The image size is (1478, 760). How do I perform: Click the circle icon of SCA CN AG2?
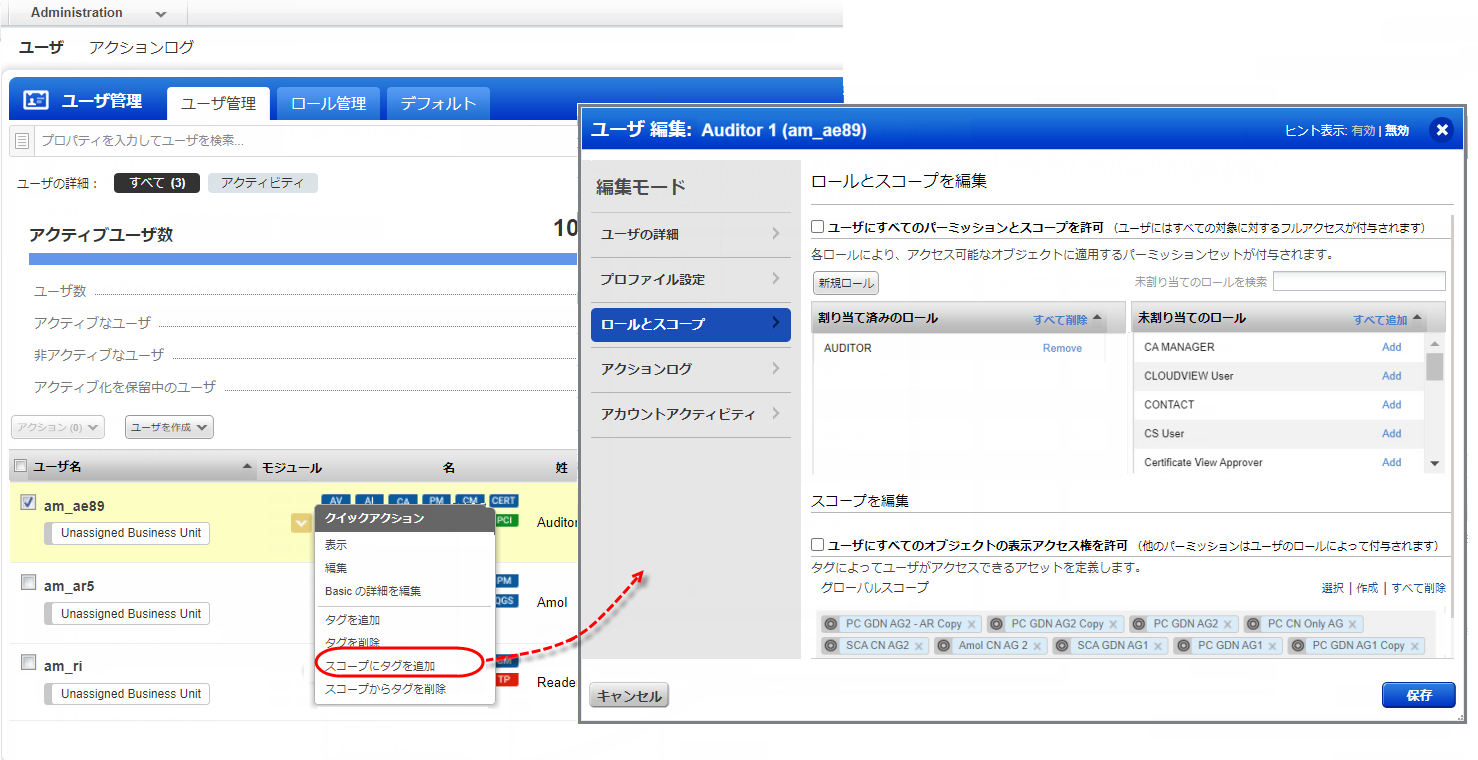830,646
